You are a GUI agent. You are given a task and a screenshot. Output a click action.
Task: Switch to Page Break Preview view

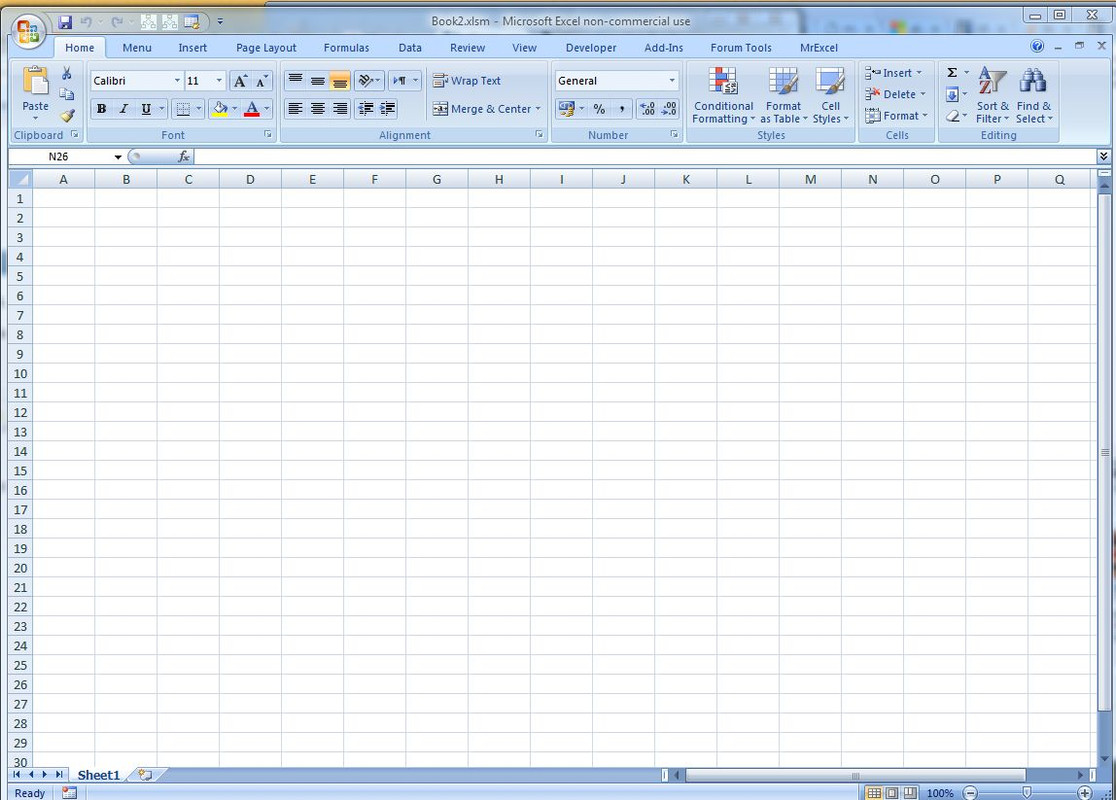[x=910, y=793]
